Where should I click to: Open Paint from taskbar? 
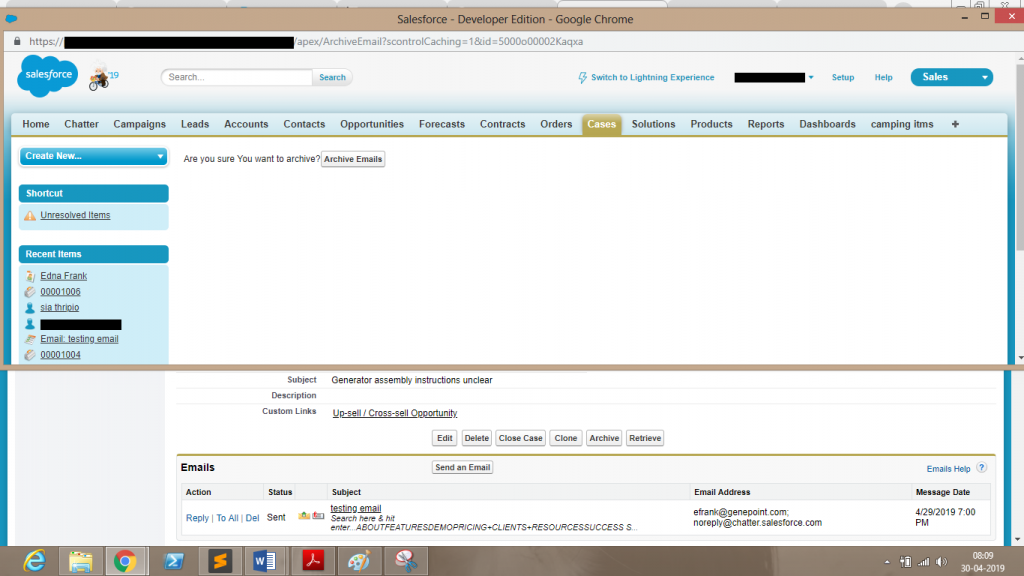359,561
